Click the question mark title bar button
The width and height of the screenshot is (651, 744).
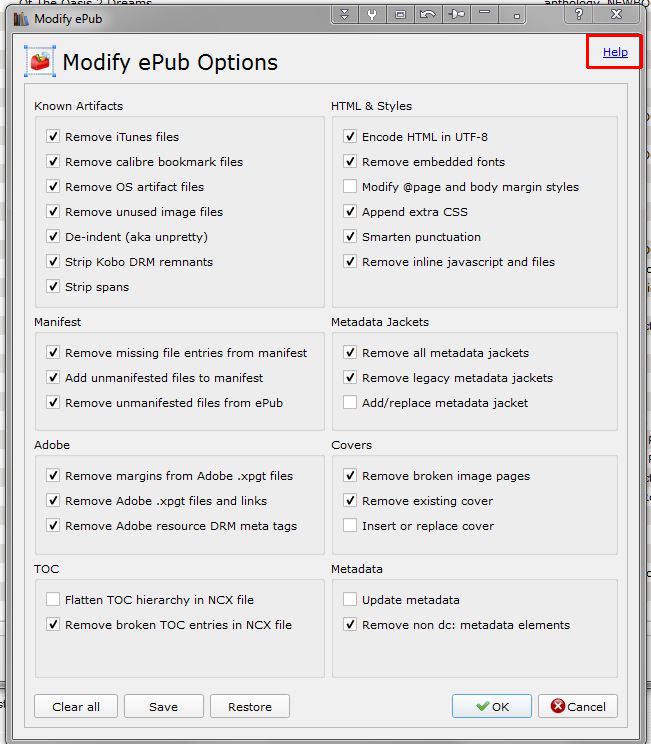pyautogui.click(x=580, y=15)
